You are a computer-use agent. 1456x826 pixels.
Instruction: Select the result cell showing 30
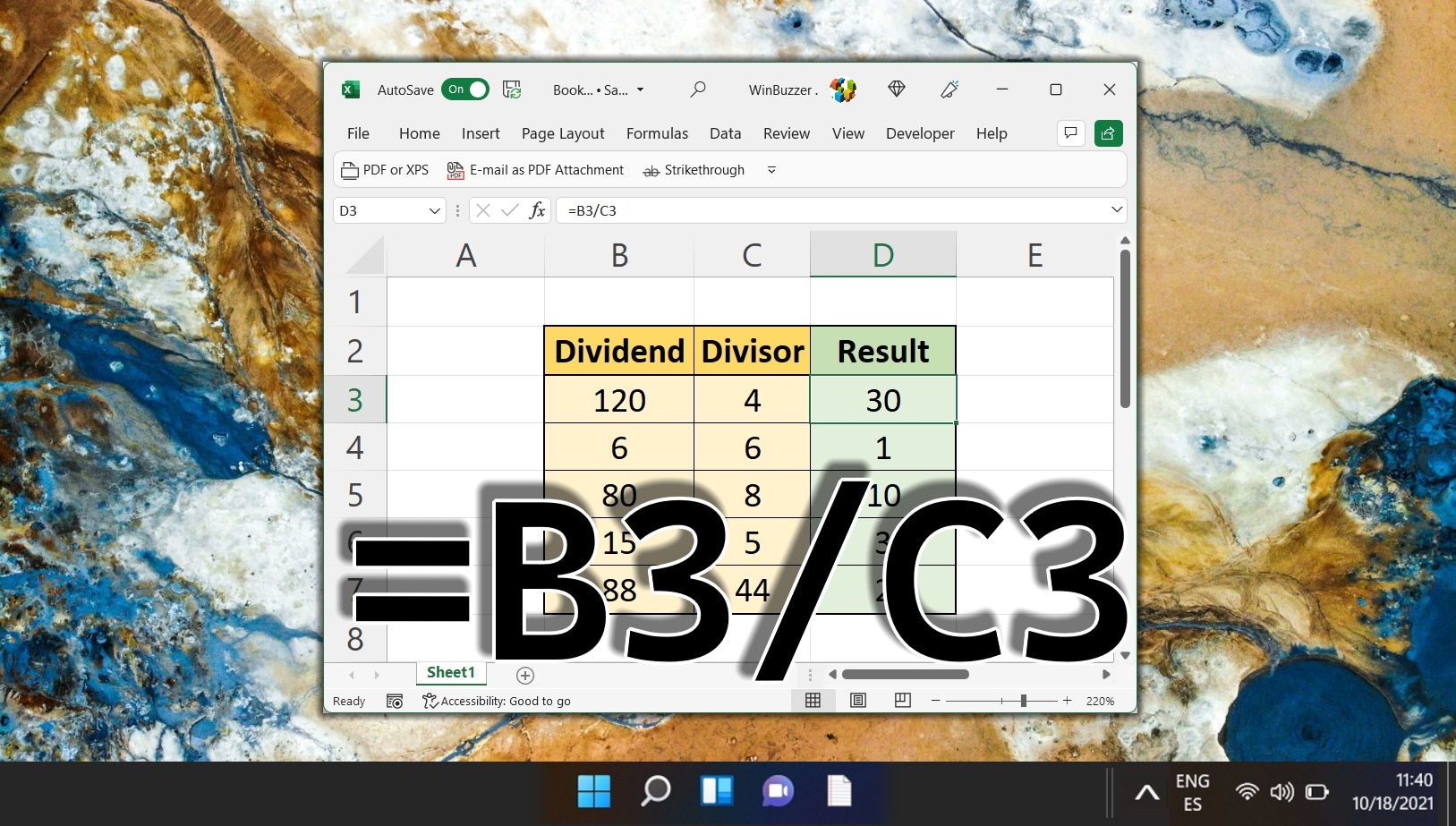click(883, 399)
